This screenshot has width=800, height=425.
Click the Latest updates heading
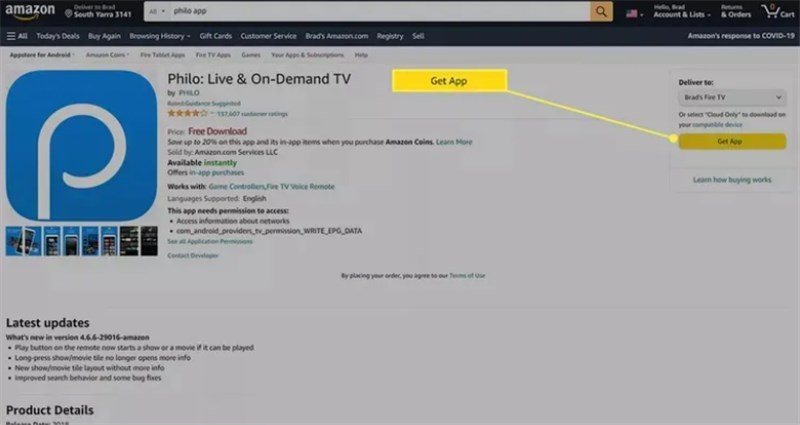click(47, 322)
